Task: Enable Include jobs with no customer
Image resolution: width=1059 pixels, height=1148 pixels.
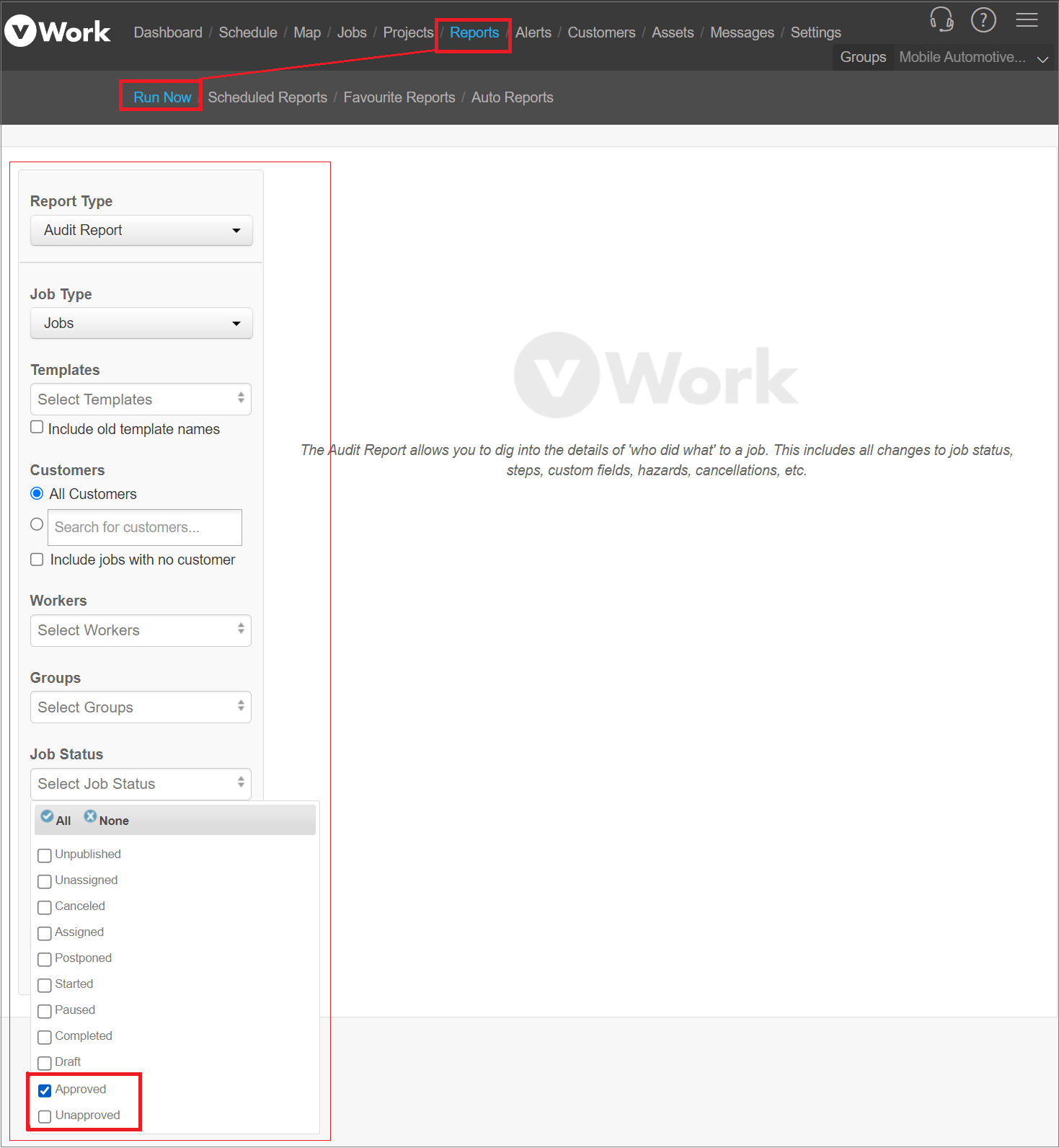Action: tap(37, 560)
